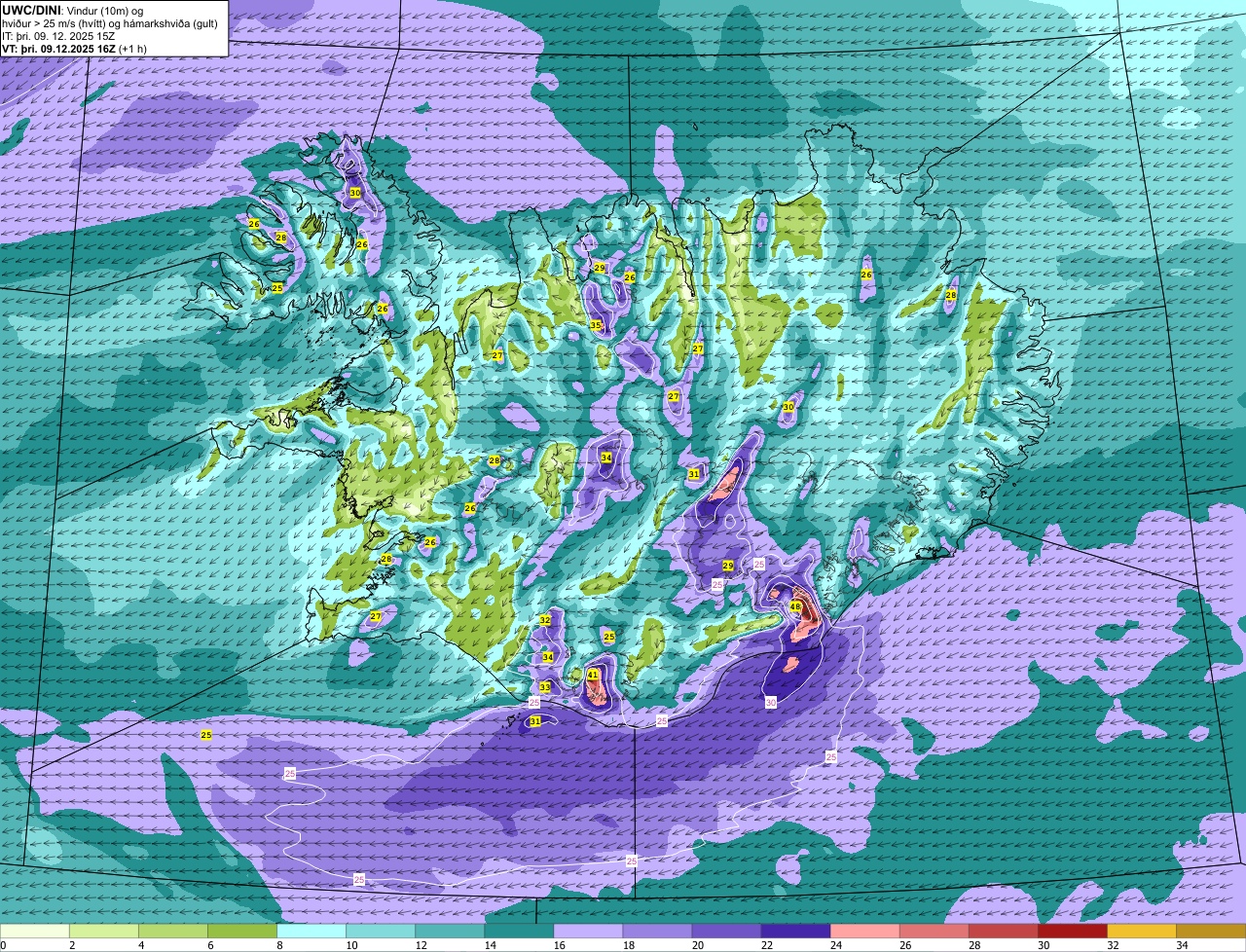Select the 10–12 m/s legend swatch

click(381, 932)
